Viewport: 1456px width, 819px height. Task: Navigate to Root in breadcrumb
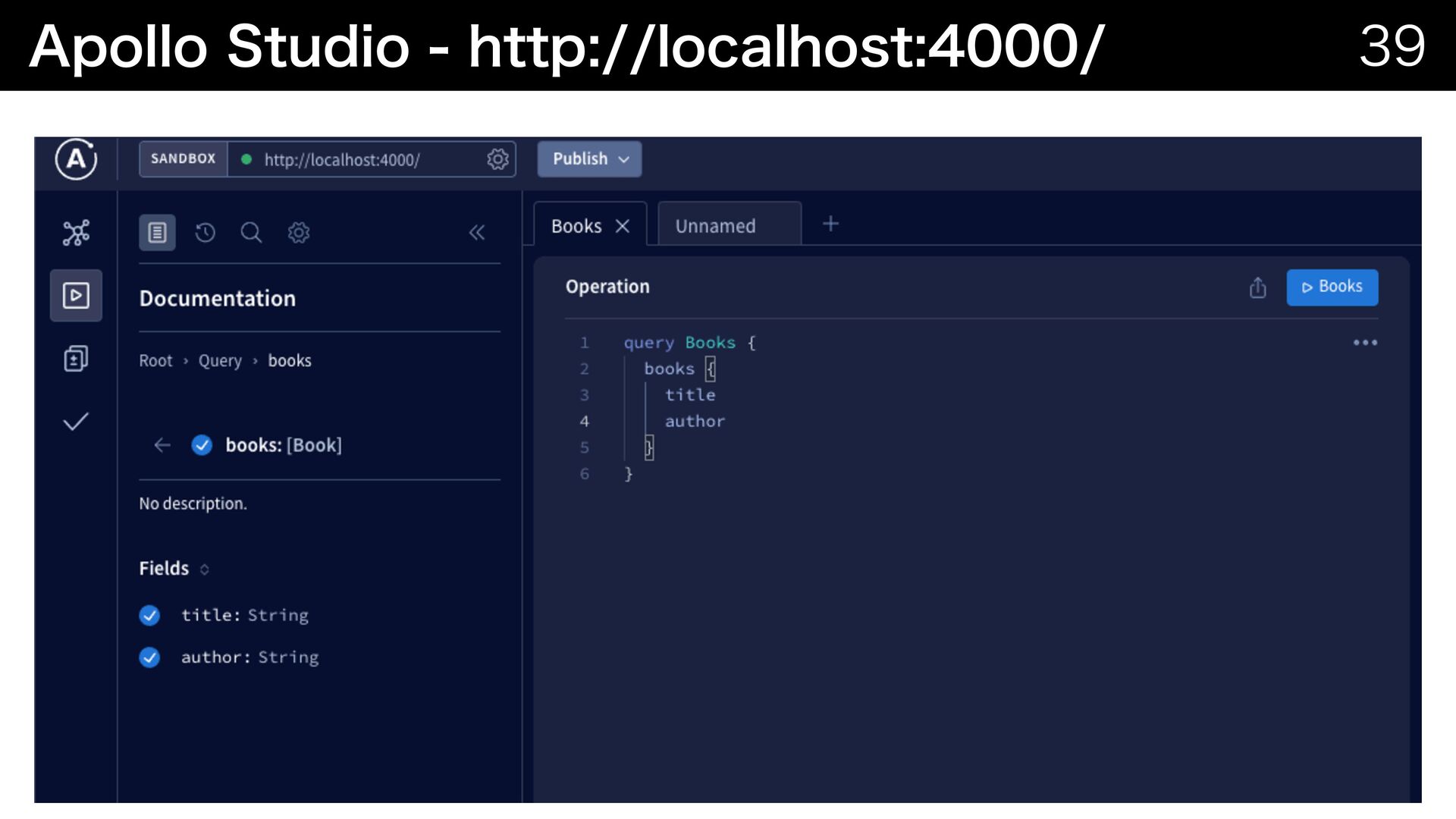click(x=155, y=361)
